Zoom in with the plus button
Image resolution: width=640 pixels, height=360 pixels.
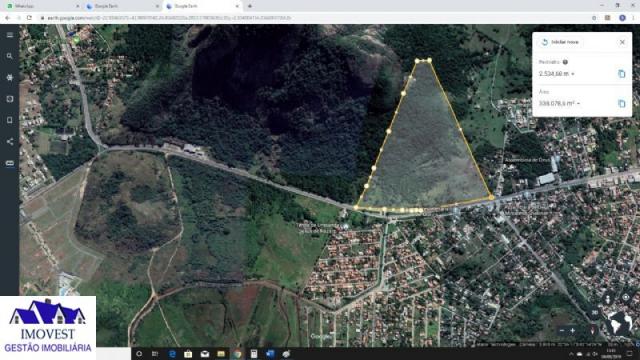573,331
